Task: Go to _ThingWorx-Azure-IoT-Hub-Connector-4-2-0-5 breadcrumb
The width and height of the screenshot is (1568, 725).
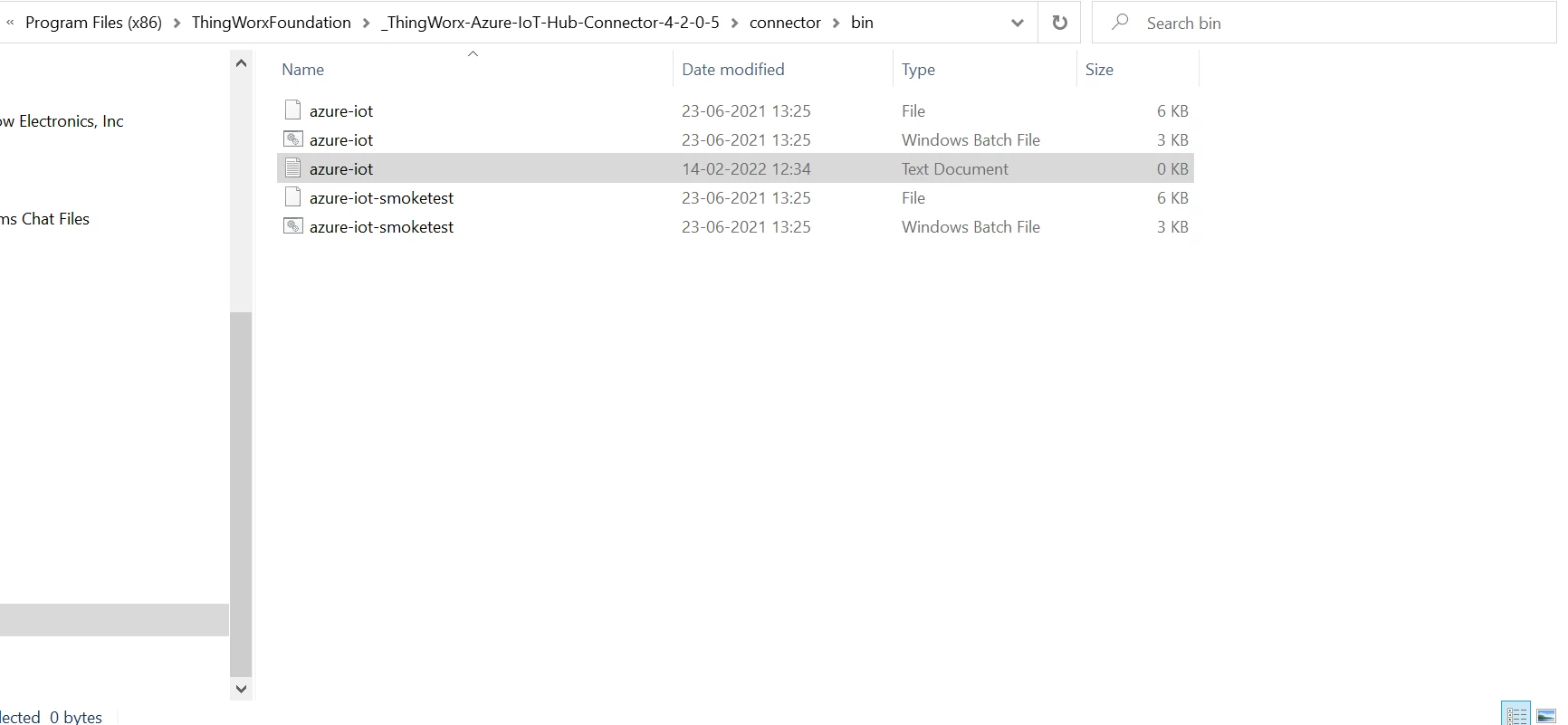Action: [550, 23]
